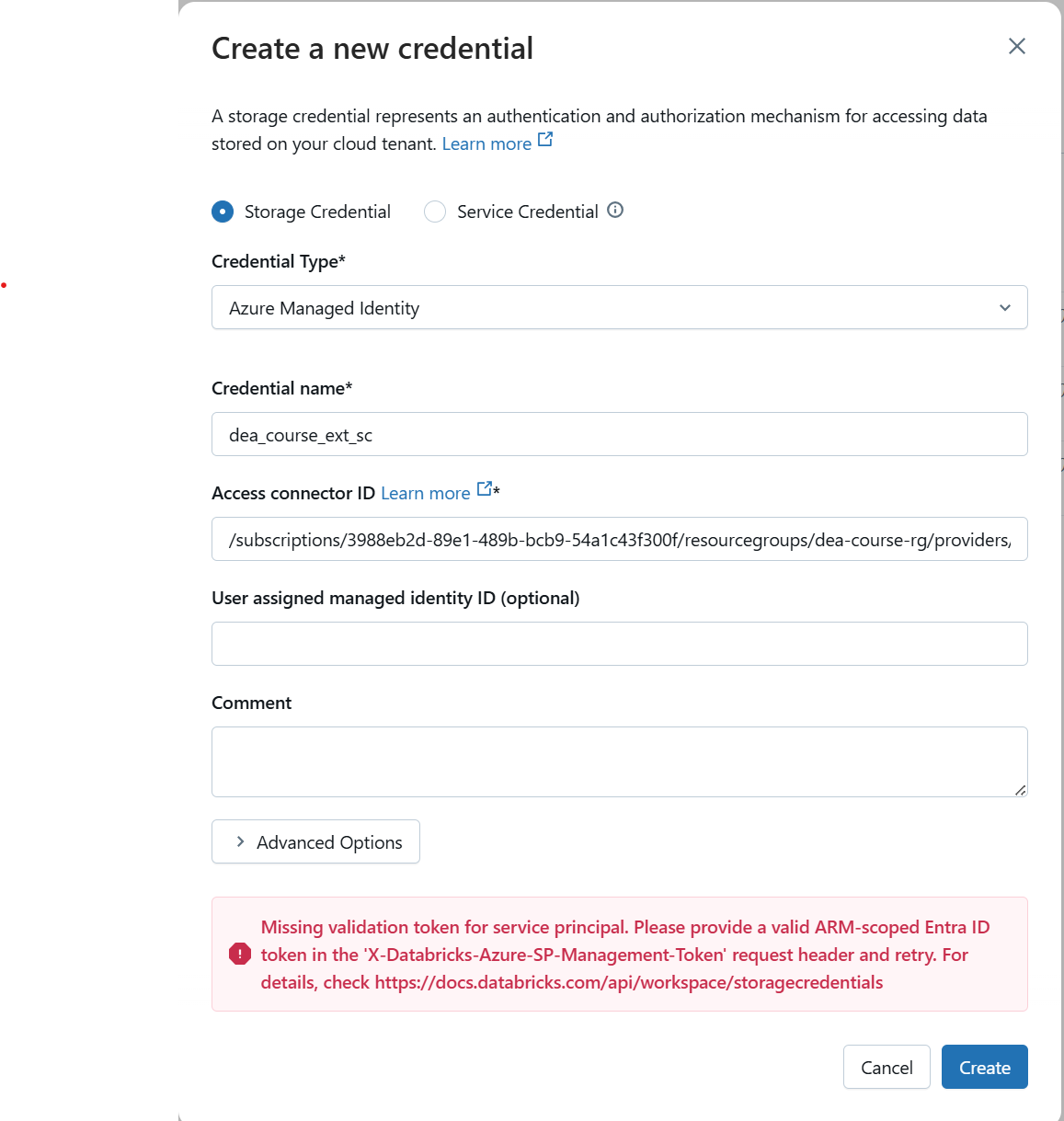Screen dimensions: 1064x1121
Task: Open the Access connector ID Learn more link
Action: pyautogui.click(x=425, y=492)
